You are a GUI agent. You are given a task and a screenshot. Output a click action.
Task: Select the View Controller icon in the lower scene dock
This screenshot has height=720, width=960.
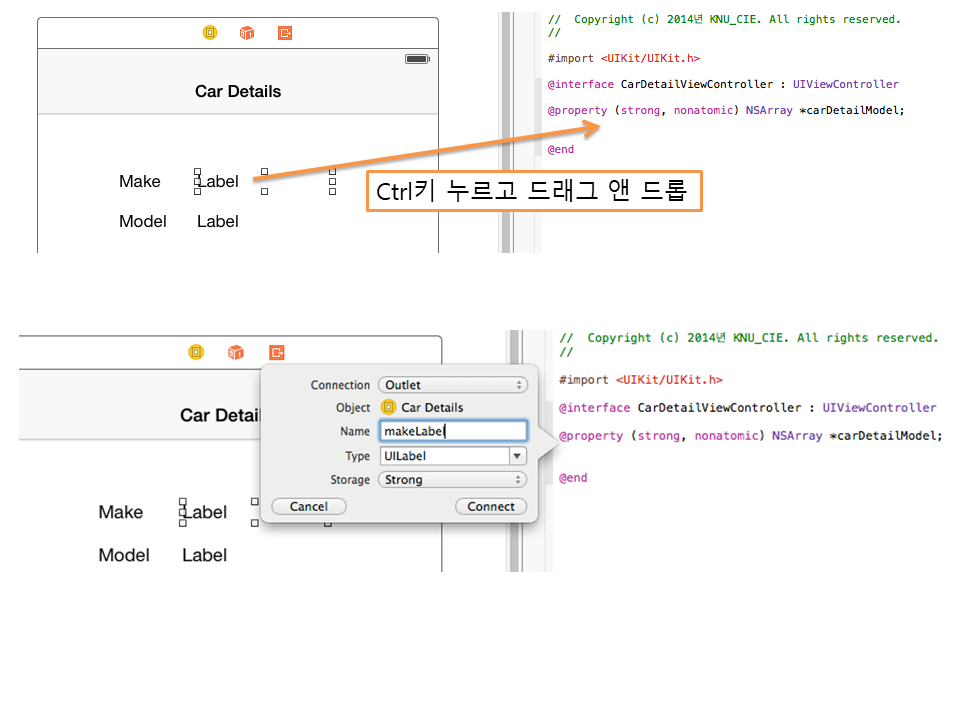[x=197, y=352]
